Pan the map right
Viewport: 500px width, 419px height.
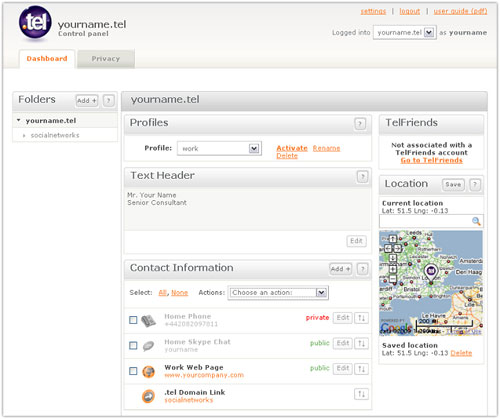click(397, 248)
